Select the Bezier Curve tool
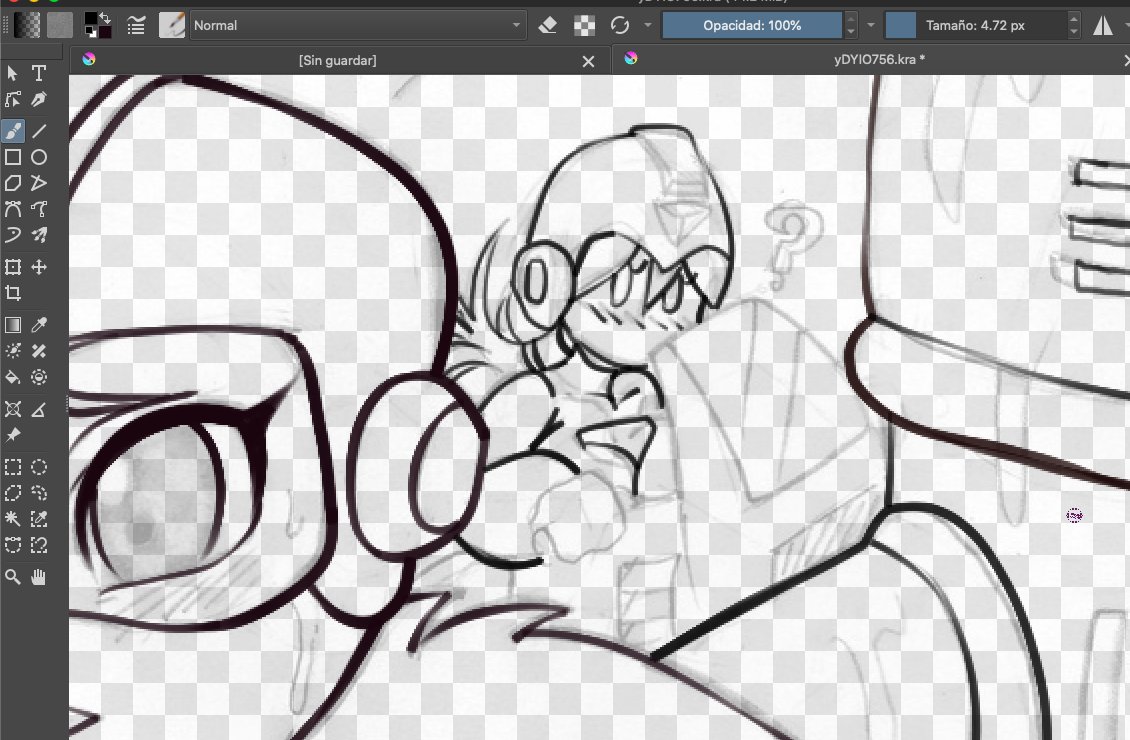The image size is (1130, 740). click(x=13, y=209)
